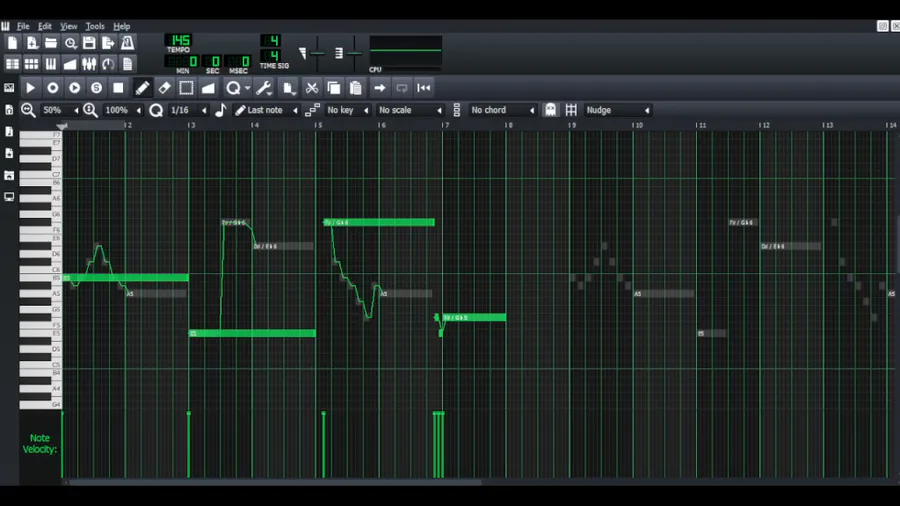
Task: Select the eraser tool
Action: (164, 88)
